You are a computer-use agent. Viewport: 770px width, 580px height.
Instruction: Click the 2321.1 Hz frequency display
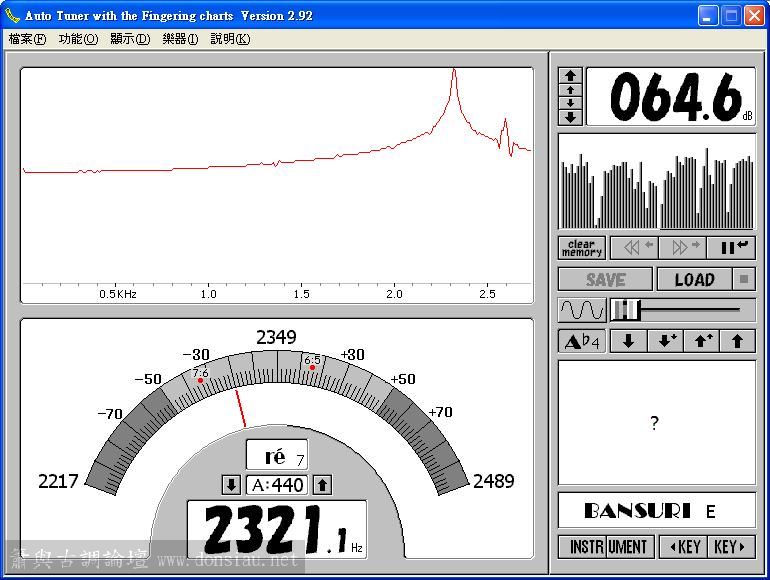[277, 529]
